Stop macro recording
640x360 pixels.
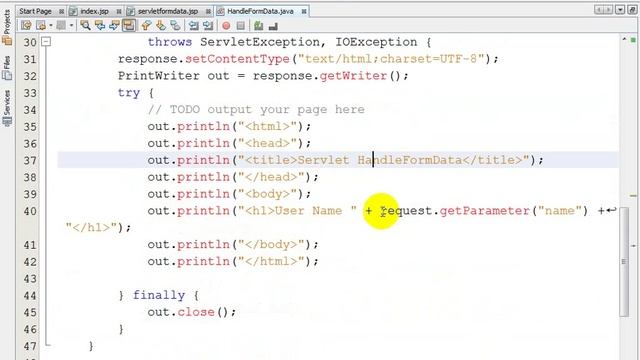click(240, 26)
